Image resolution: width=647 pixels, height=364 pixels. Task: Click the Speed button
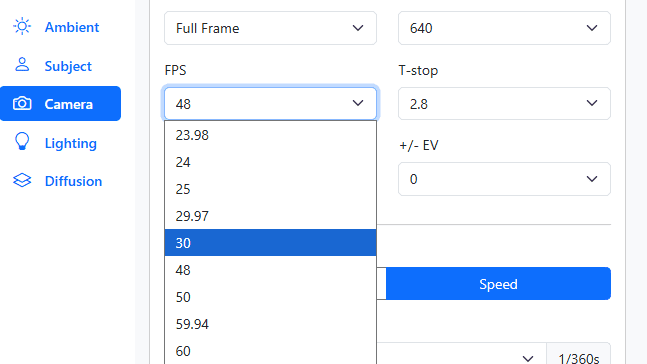(498, 284)
